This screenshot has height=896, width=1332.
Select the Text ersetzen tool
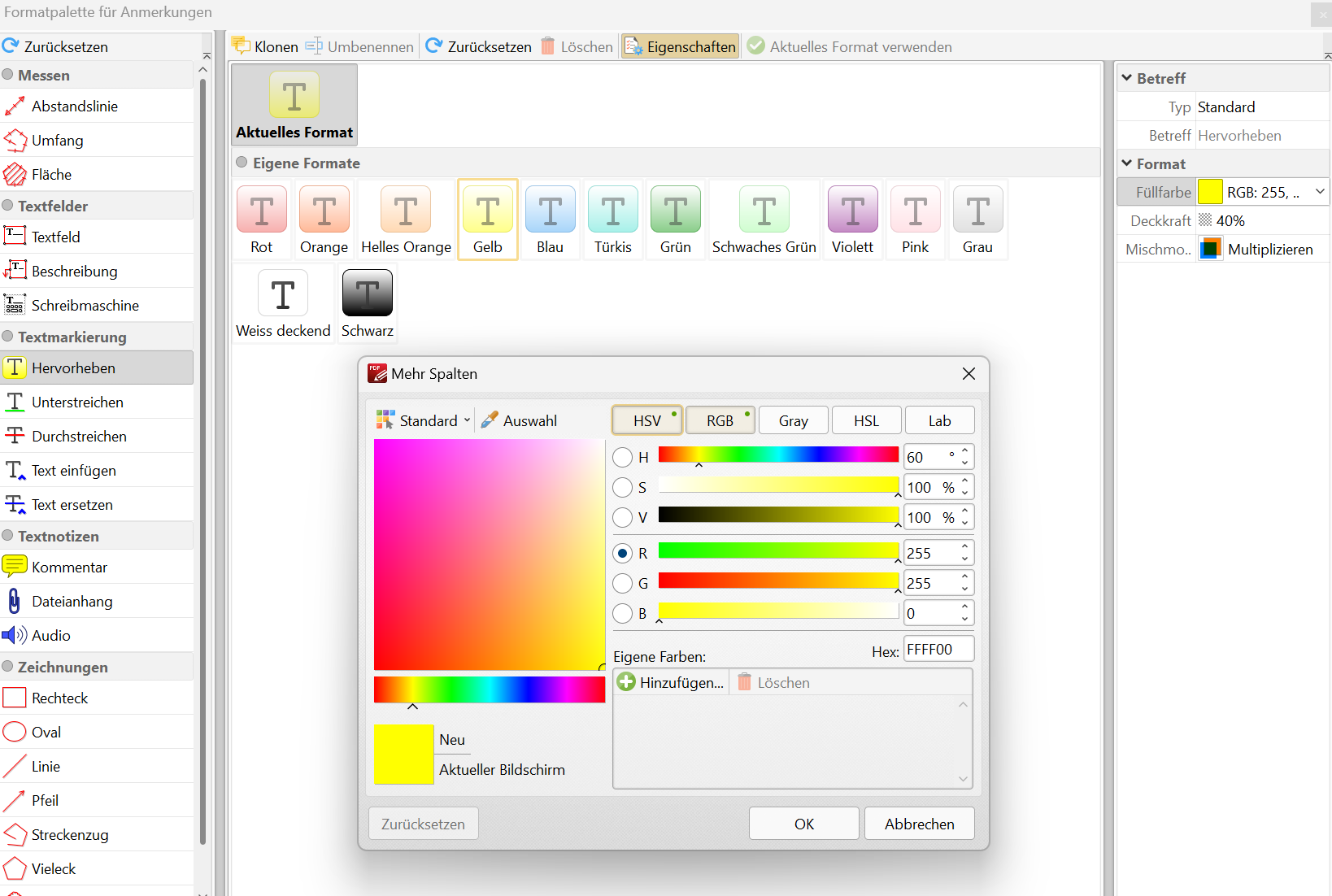(97, 505)
